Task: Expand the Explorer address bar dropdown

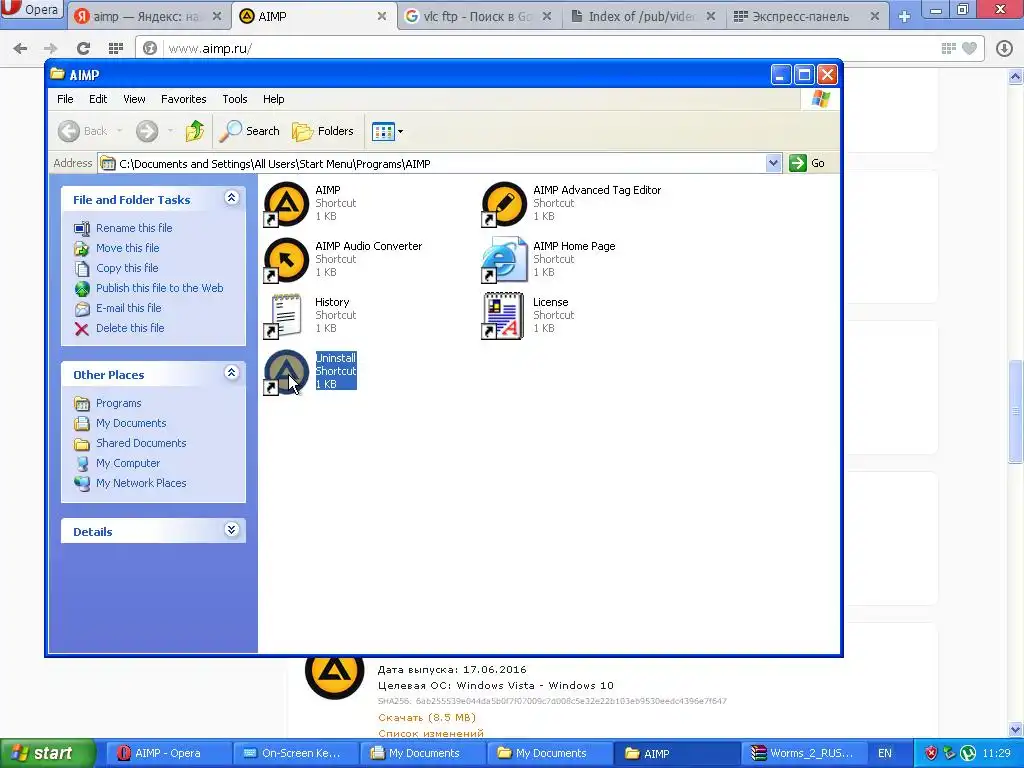Action: coord(773,163)
